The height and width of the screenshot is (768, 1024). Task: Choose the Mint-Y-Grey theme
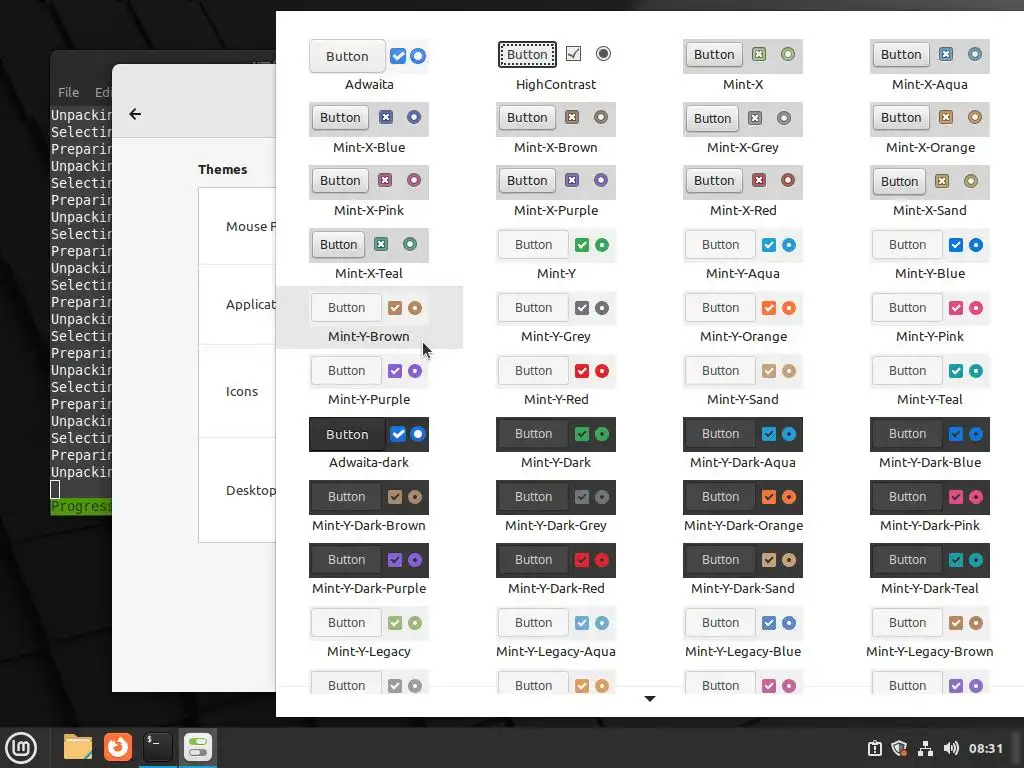point(556,318)
